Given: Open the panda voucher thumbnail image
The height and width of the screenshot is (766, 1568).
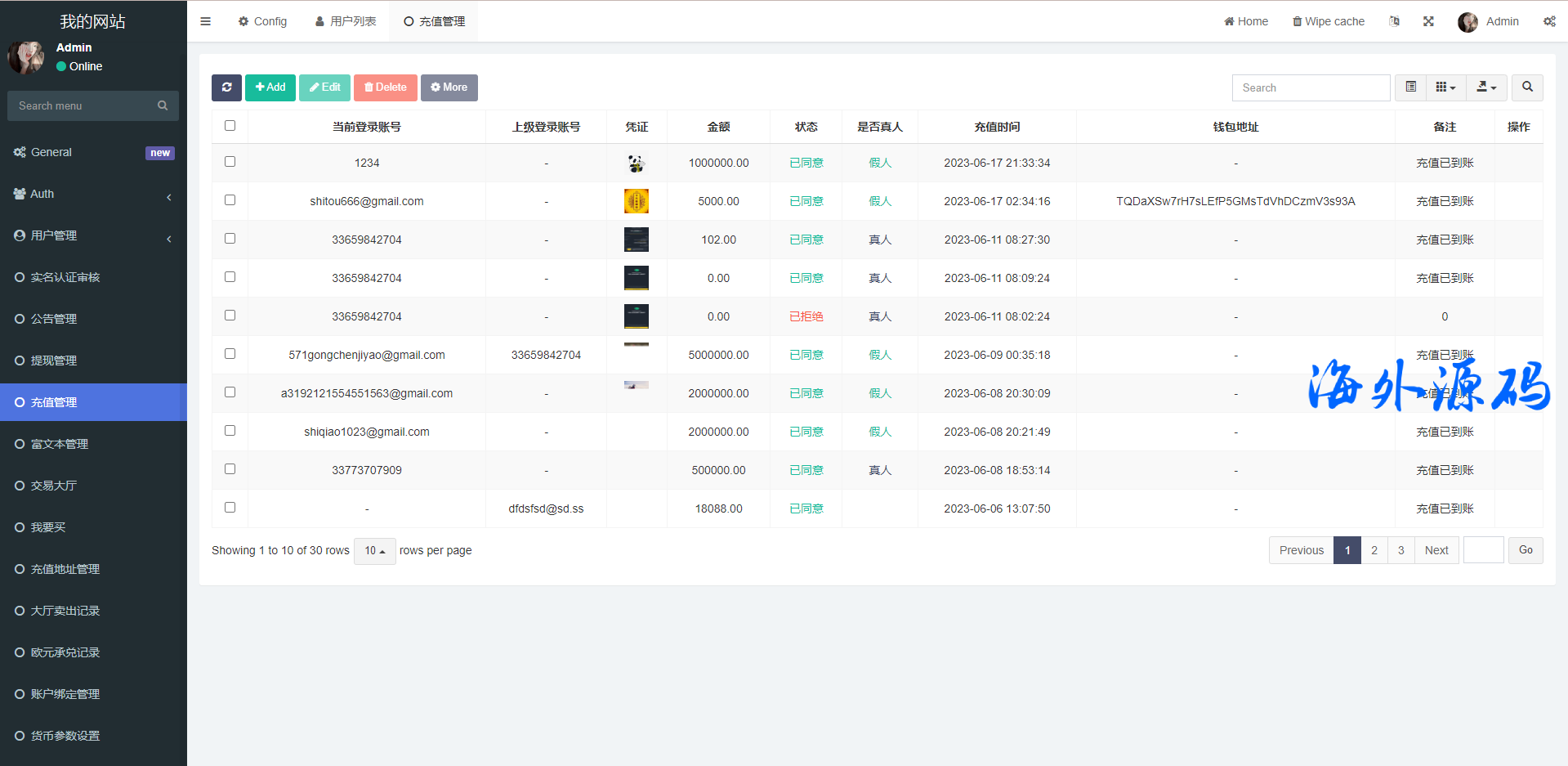Looking at the screenshot, I should [x=636, y=164].
